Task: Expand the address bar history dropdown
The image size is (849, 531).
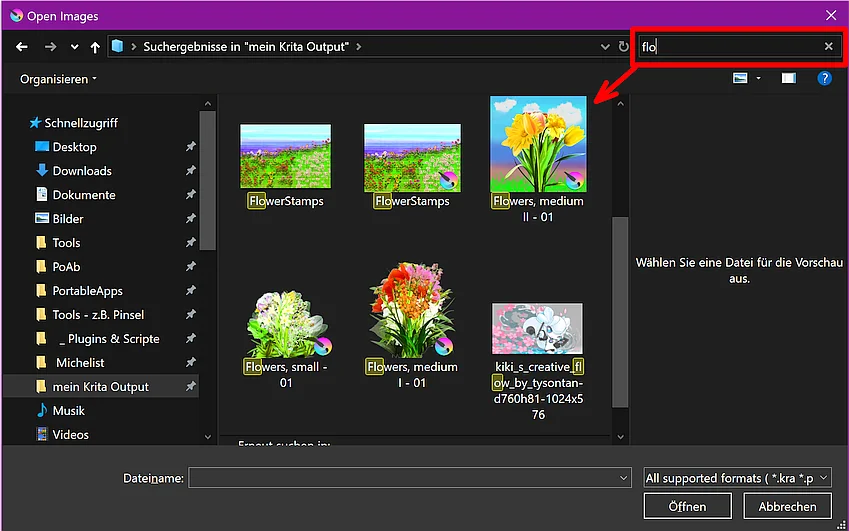Action: coord(605,47)
